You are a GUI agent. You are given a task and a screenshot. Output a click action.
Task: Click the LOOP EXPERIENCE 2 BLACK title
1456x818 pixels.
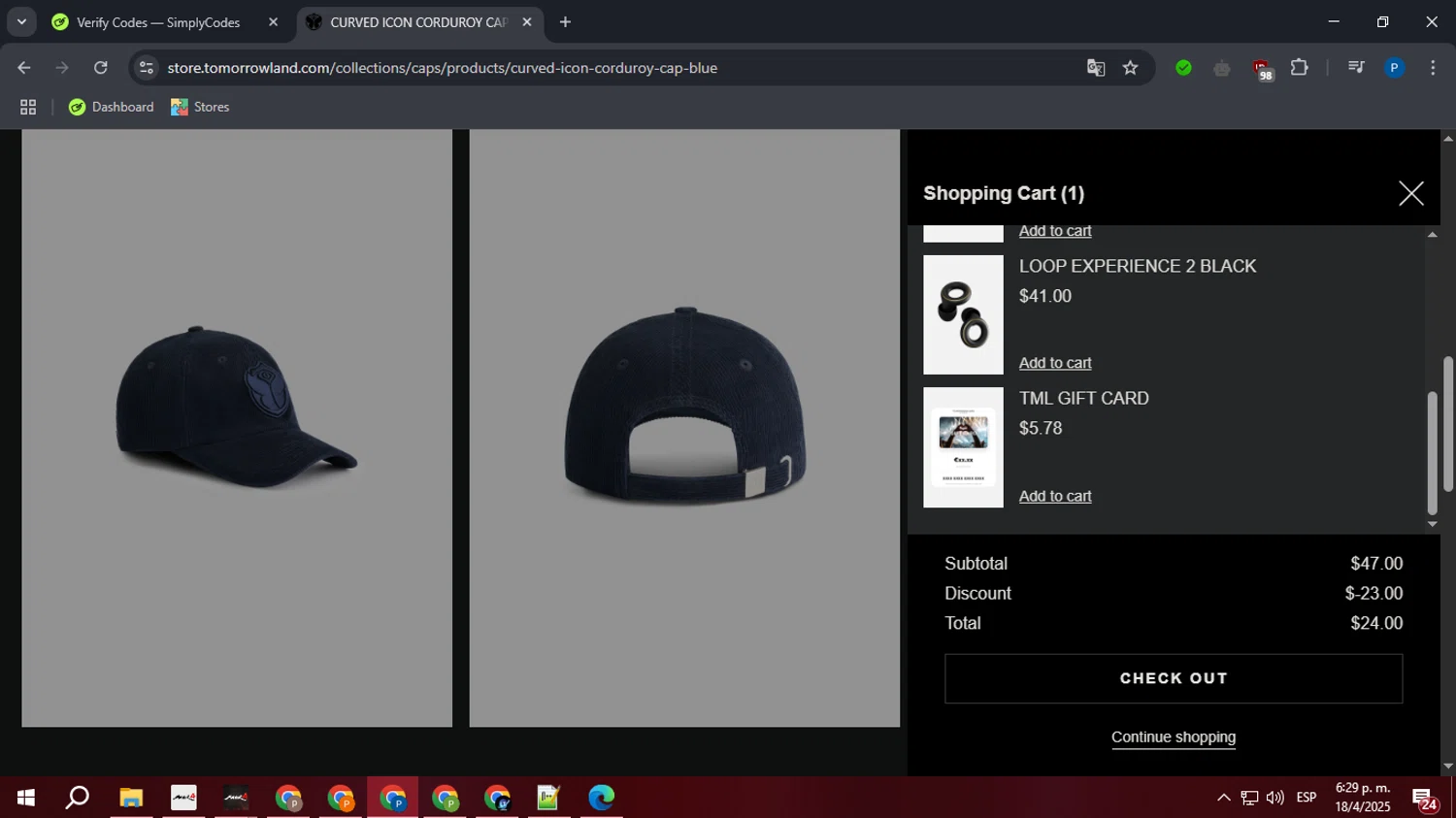(1138, 266)
